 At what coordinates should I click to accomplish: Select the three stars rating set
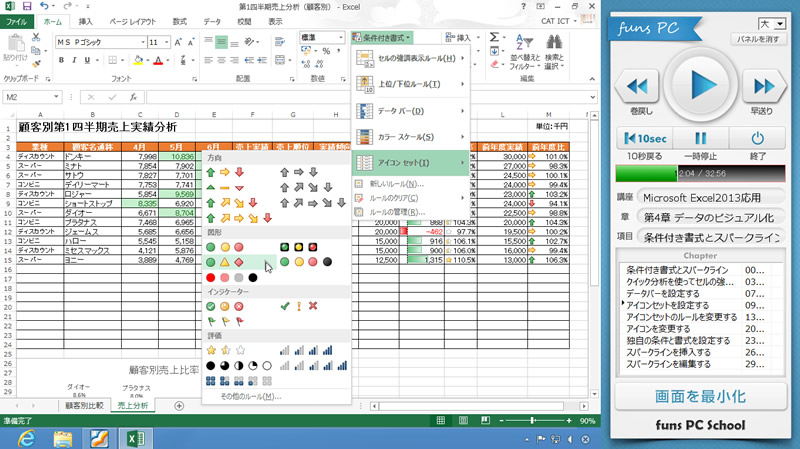(x=226, y=351)
